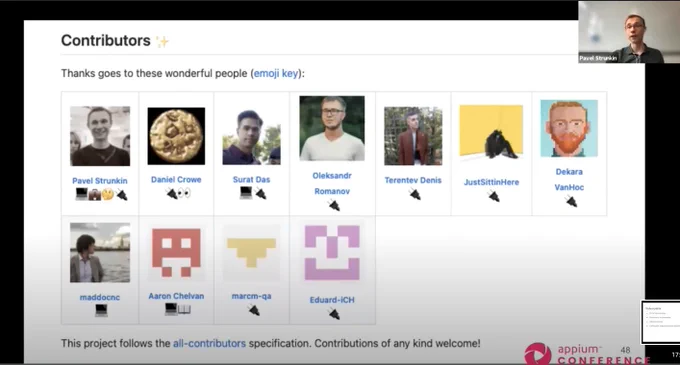
Task: Click JustSittinHere yellow avatar
Action: [x=491, y=133]
